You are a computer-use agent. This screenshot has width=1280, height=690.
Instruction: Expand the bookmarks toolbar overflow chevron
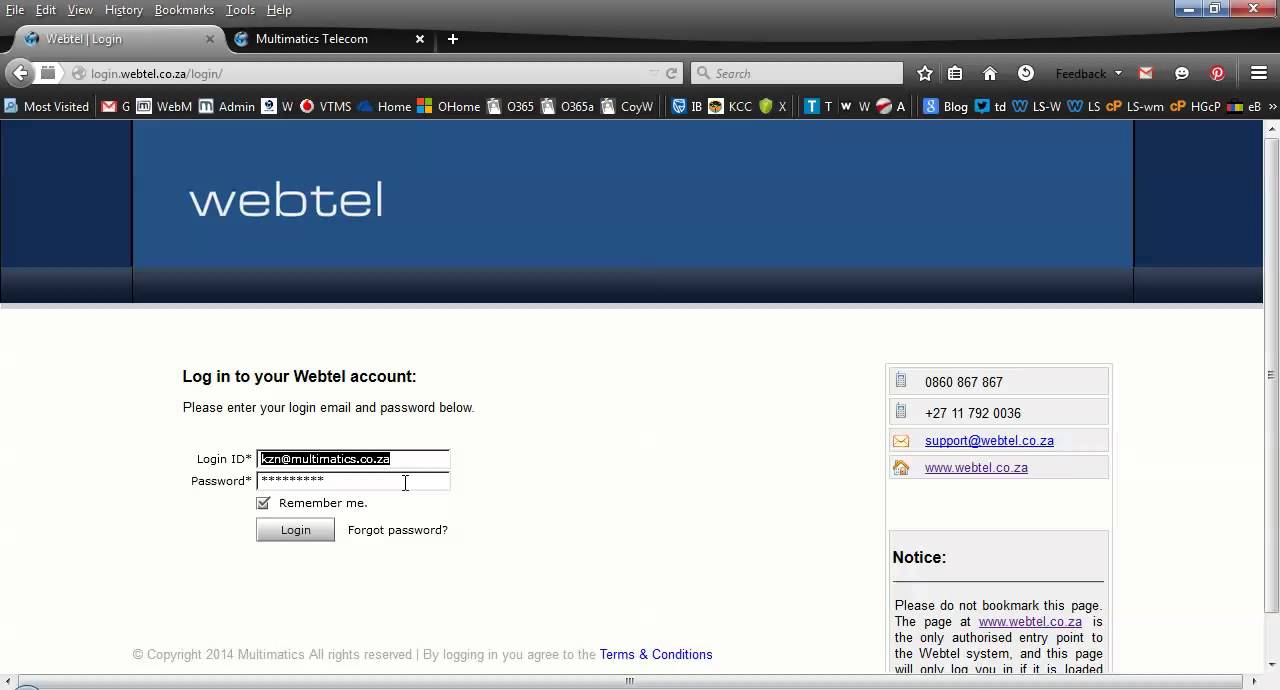1272,106
